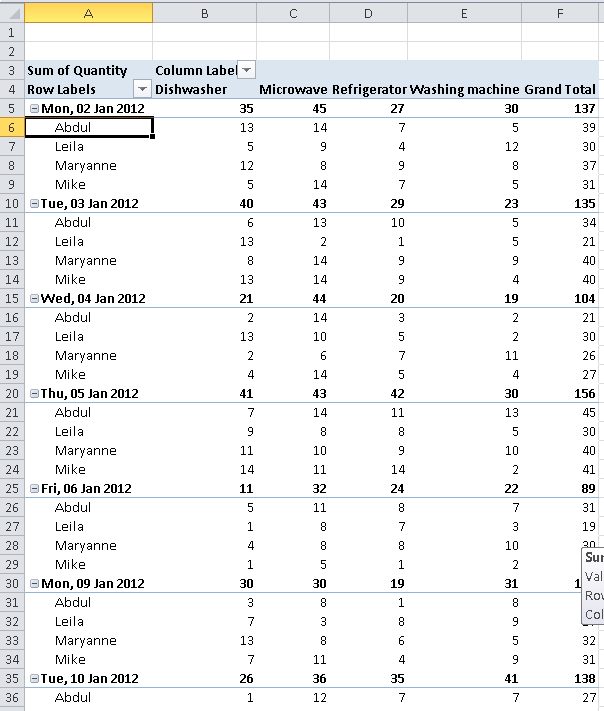604x711 pixels.
Task: Select Maryanne cell in row 8
Action: [x=89, y=166]
